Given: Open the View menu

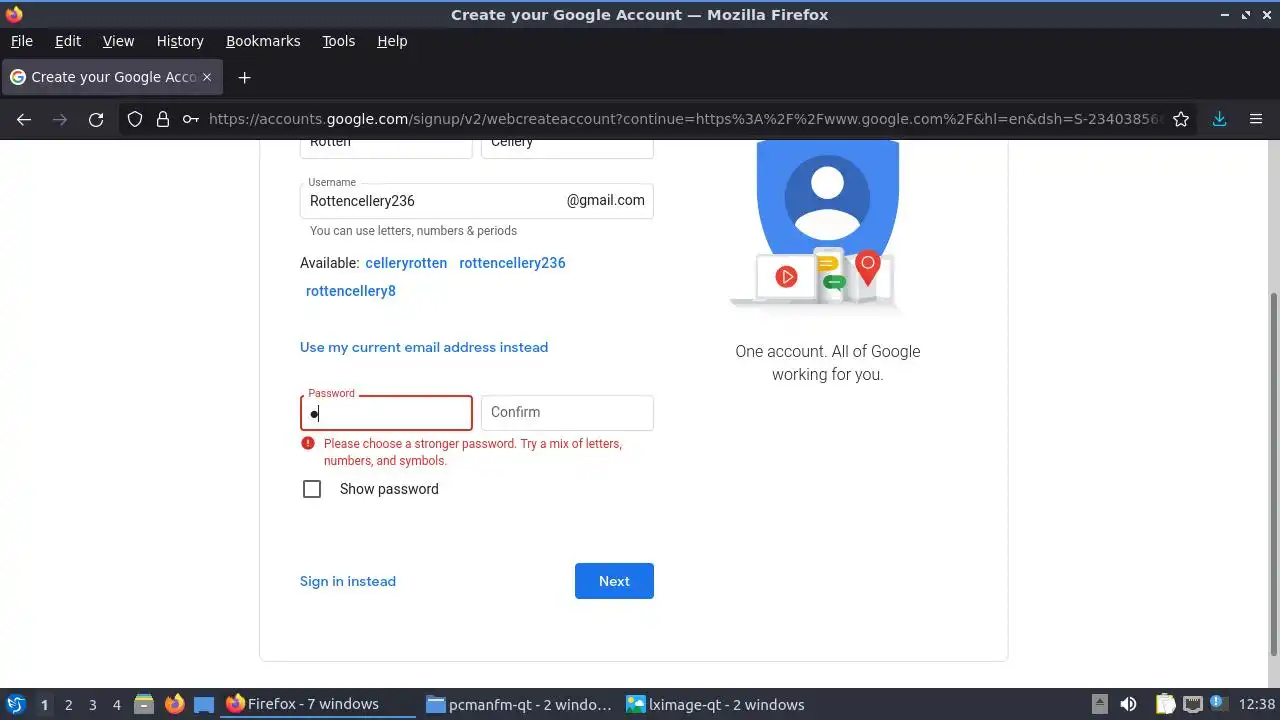Looking at the screenshot, I should pyautogui.click(x=118, y=41).
